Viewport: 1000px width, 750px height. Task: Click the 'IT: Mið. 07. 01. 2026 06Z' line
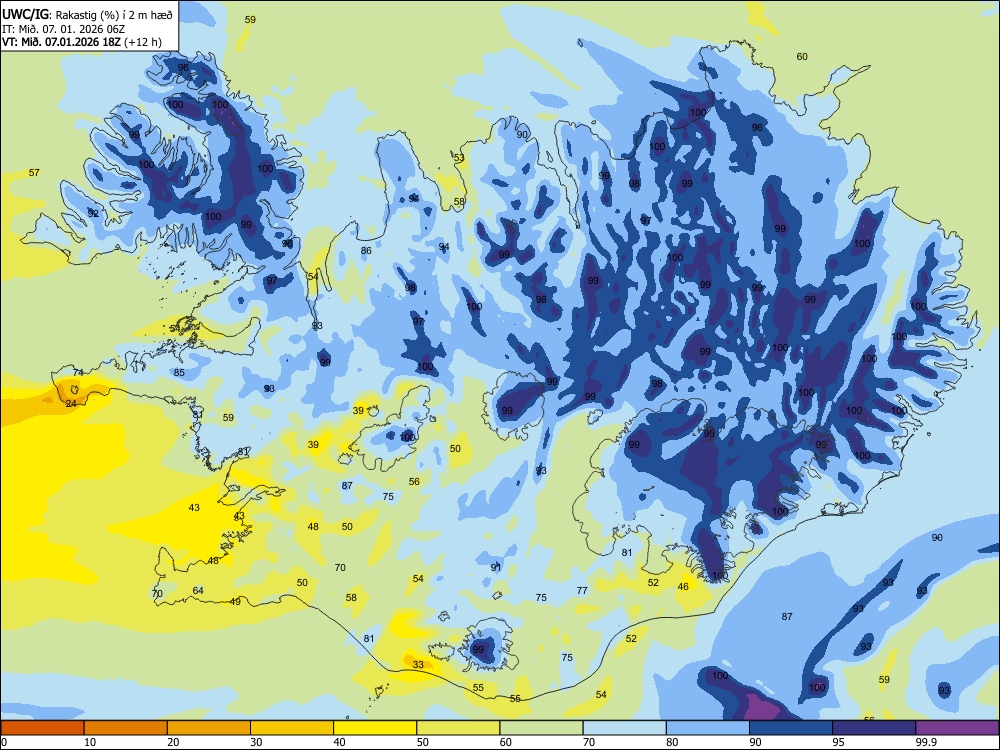coord(62,29)
